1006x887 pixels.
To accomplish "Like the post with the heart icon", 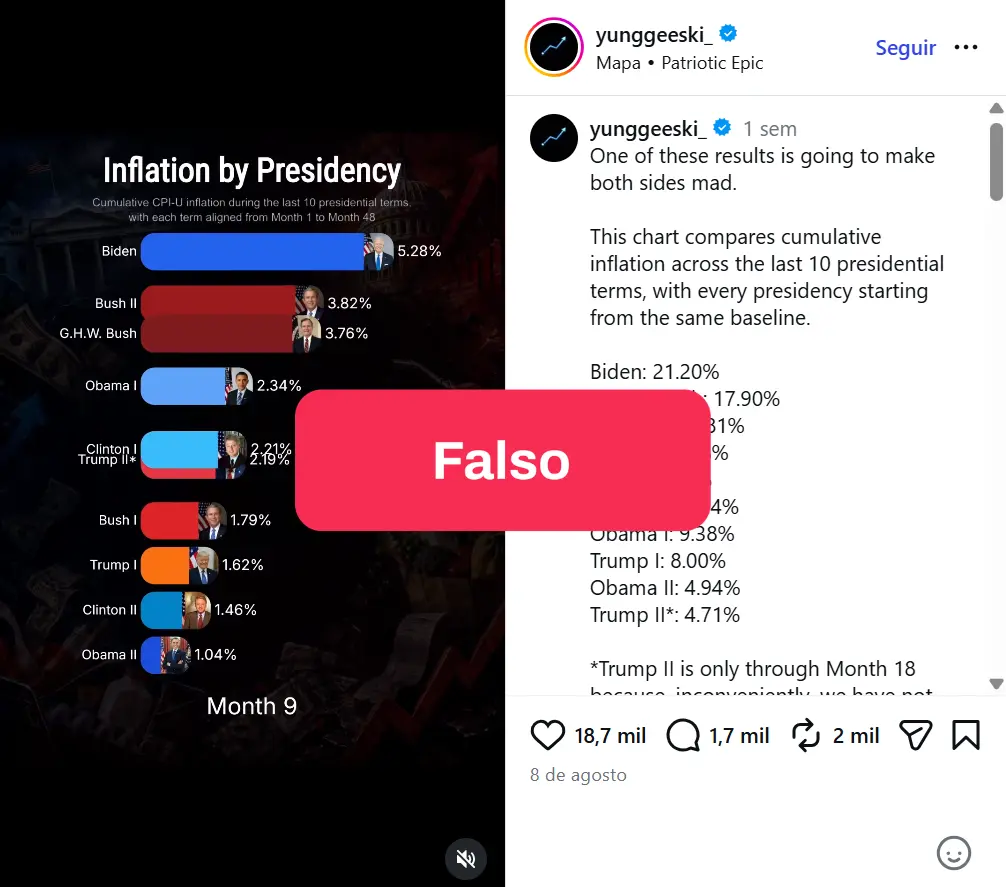I will pyautogui.click(x=547, y=735).
